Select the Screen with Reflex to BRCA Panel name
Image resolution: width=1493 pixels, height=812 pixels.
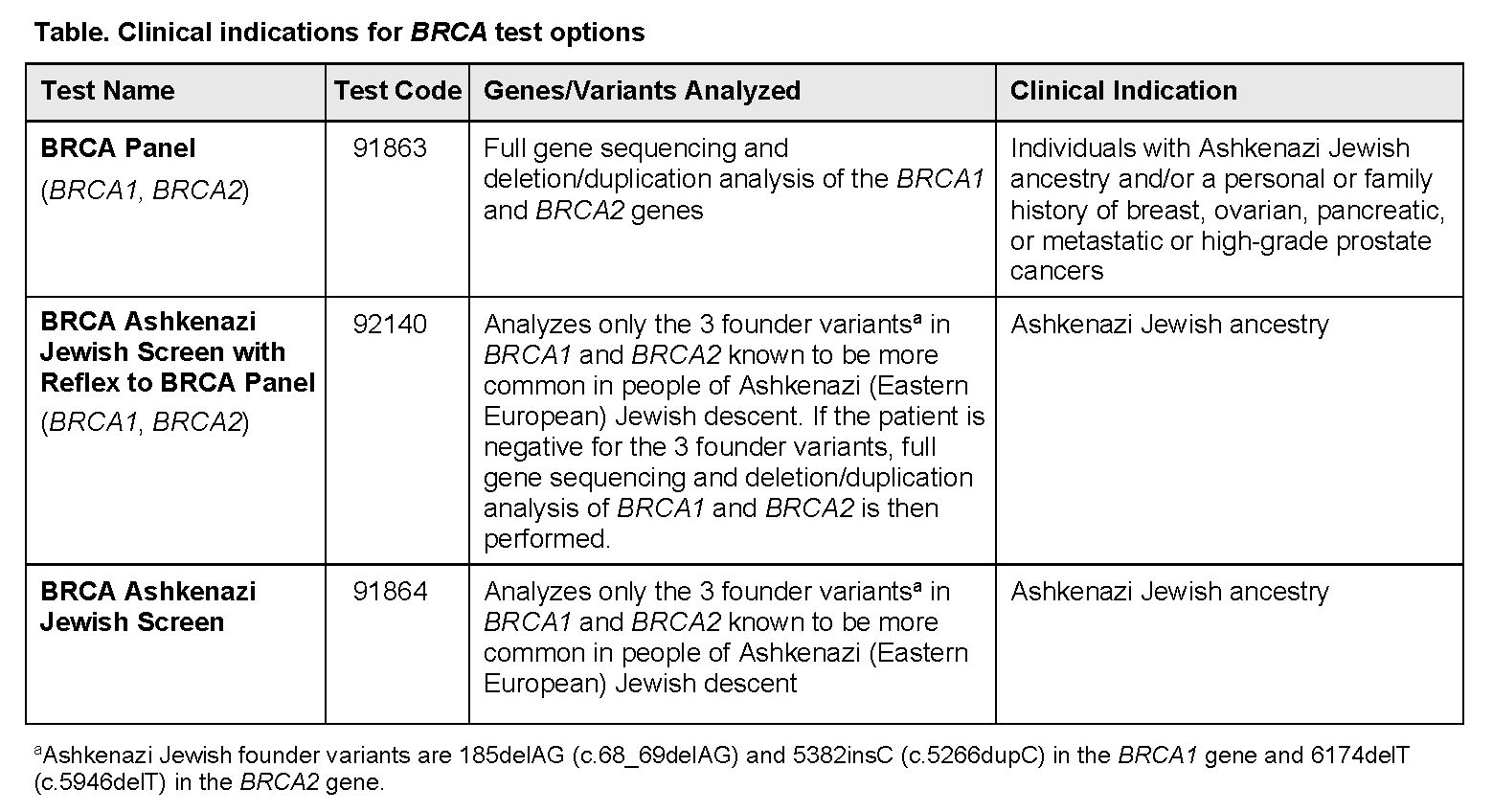coord(177,351)
